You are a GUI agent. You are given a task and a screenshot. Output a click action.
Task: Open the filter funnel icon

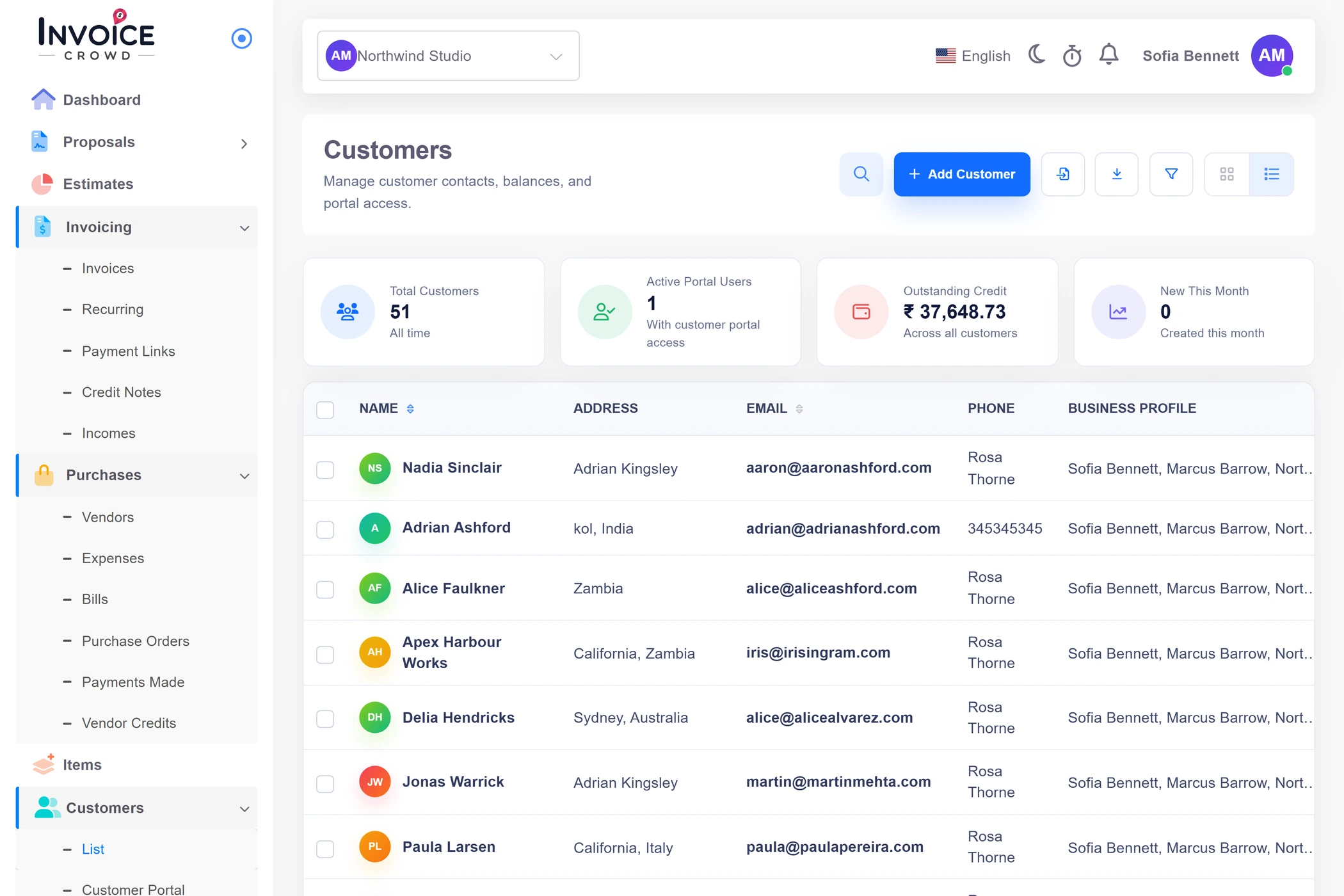tap(1171, 174)
